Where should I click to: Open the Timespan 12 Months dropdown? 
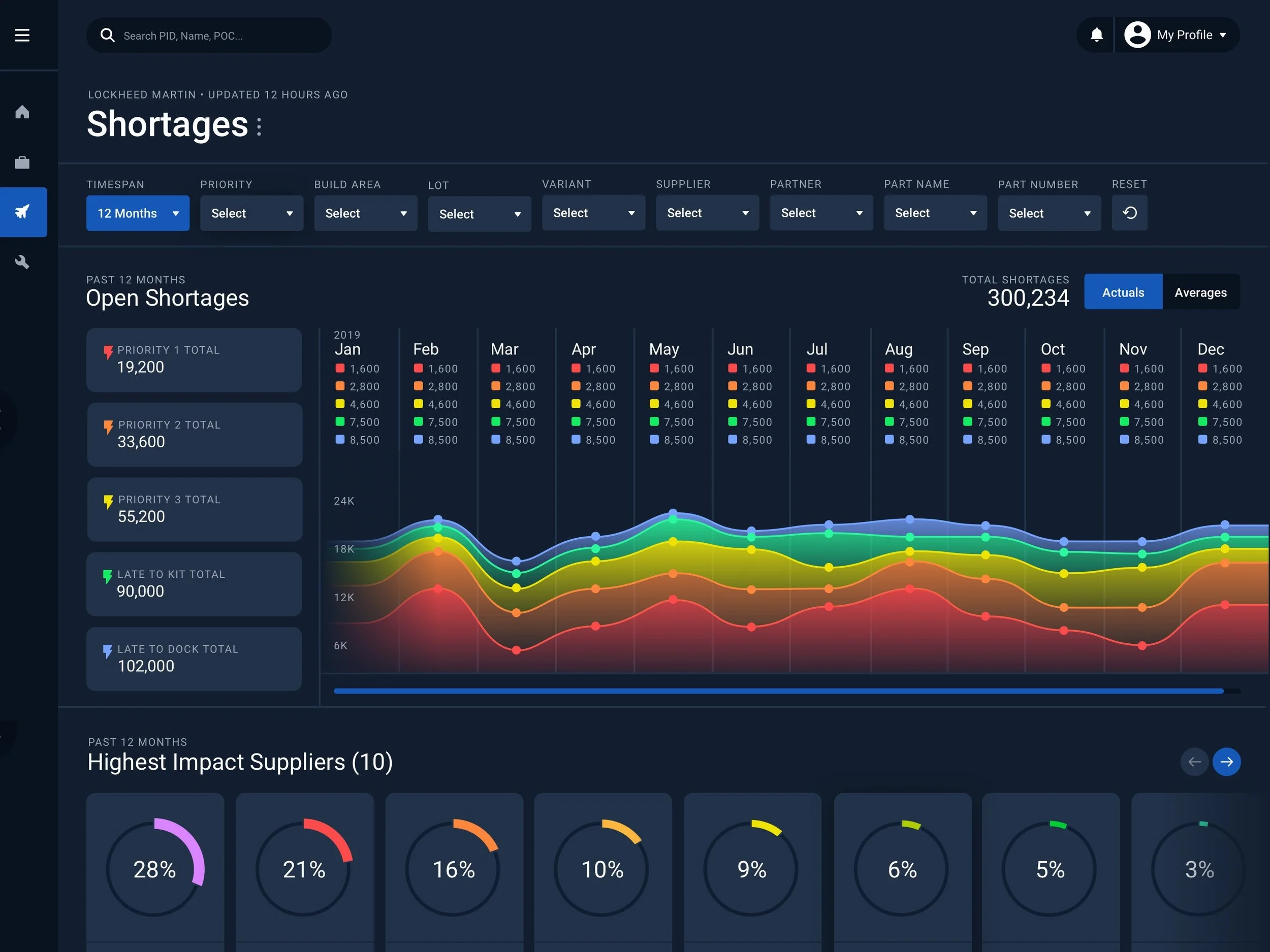[138, 213]
